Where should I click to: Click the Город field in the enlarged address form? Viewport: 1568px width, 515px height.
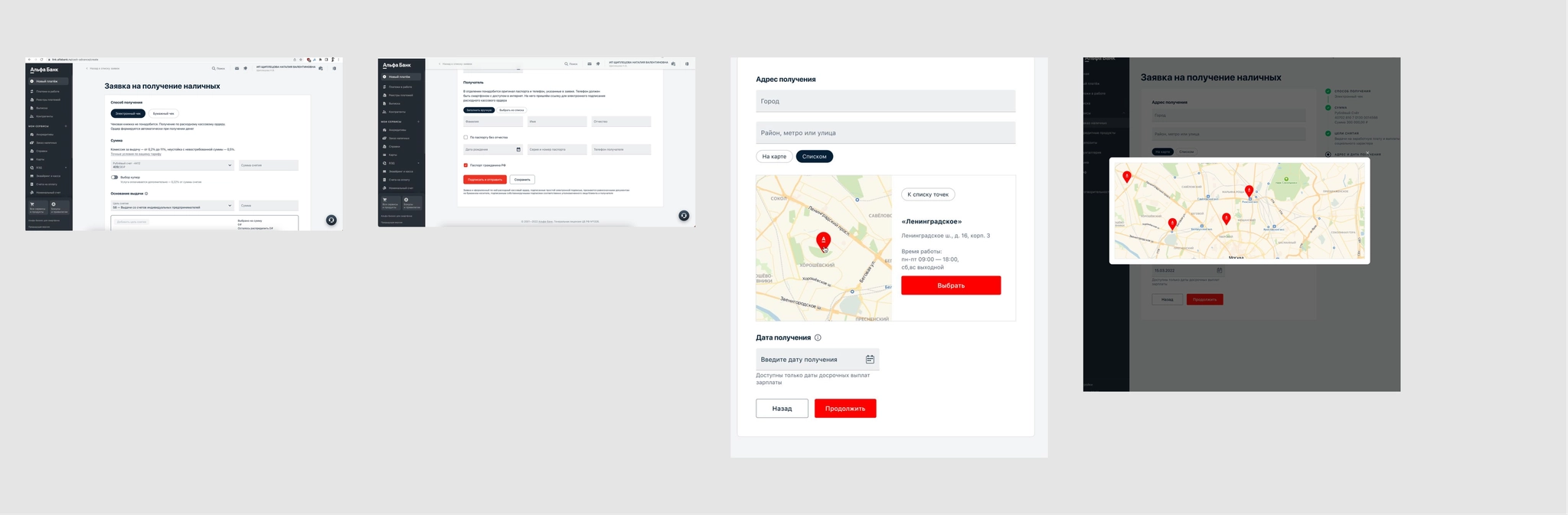886,101
